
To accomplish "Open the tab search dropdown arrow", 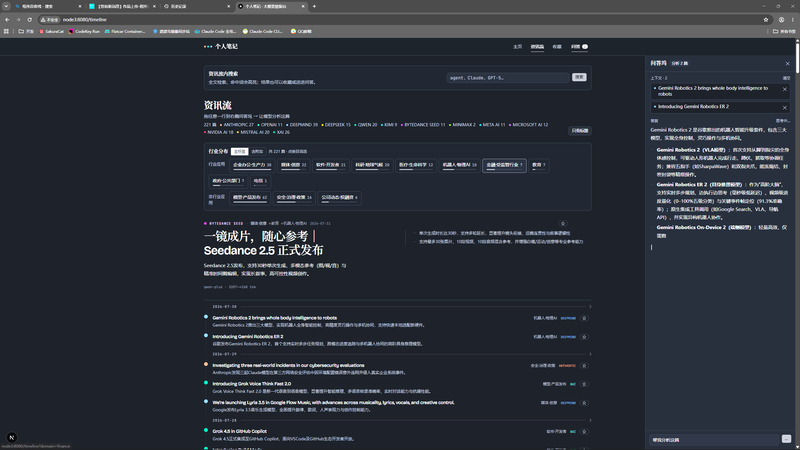I will tap(6, 6).
